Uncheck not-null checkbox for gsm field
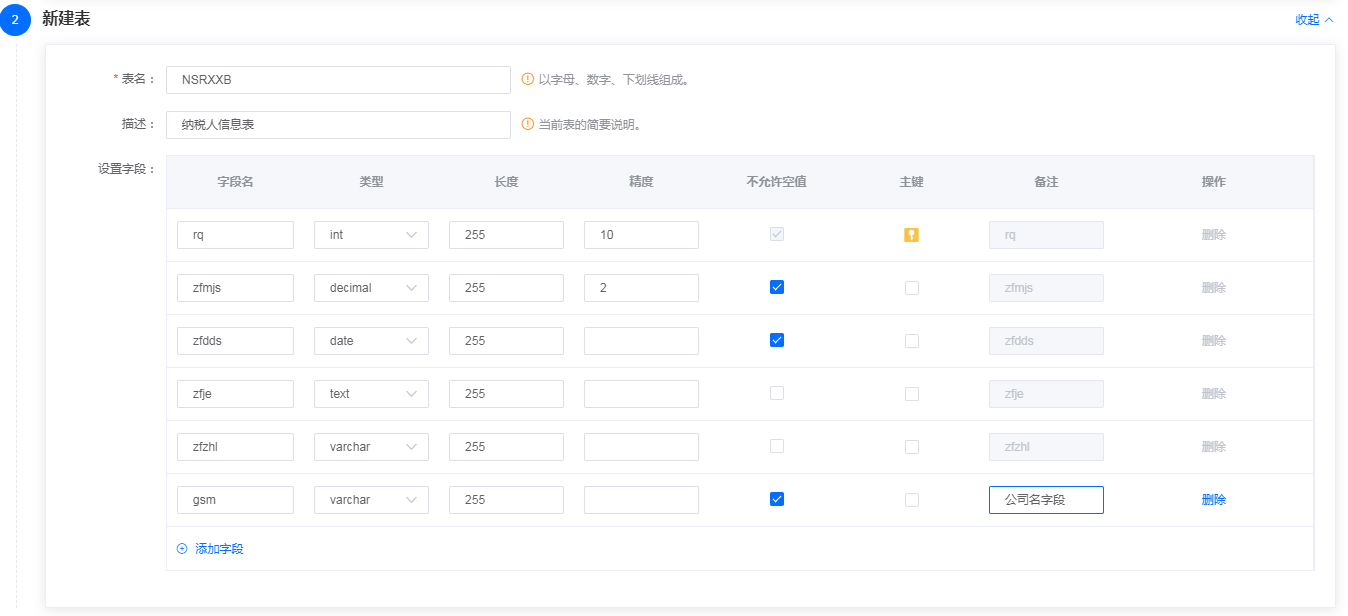The width and height of the screenshot is (1348, 616). tap(777, 499)
